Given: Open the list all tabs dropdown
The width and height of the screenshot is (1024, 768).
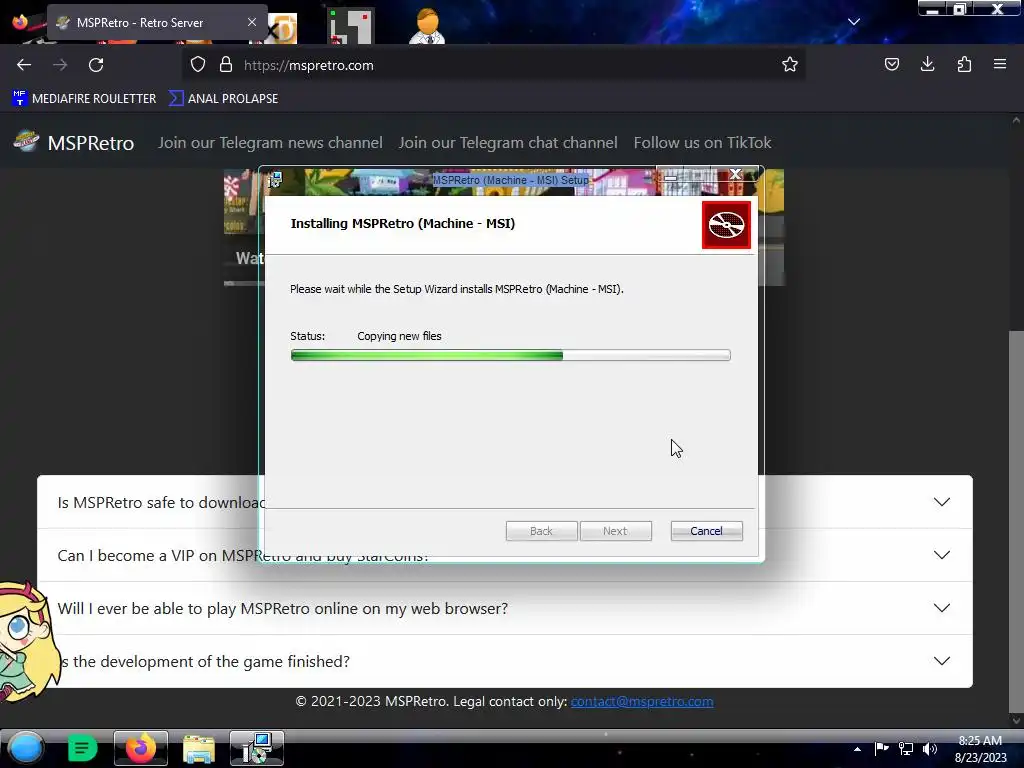Looking at the screenshot, I should click(x=854, y=22).
